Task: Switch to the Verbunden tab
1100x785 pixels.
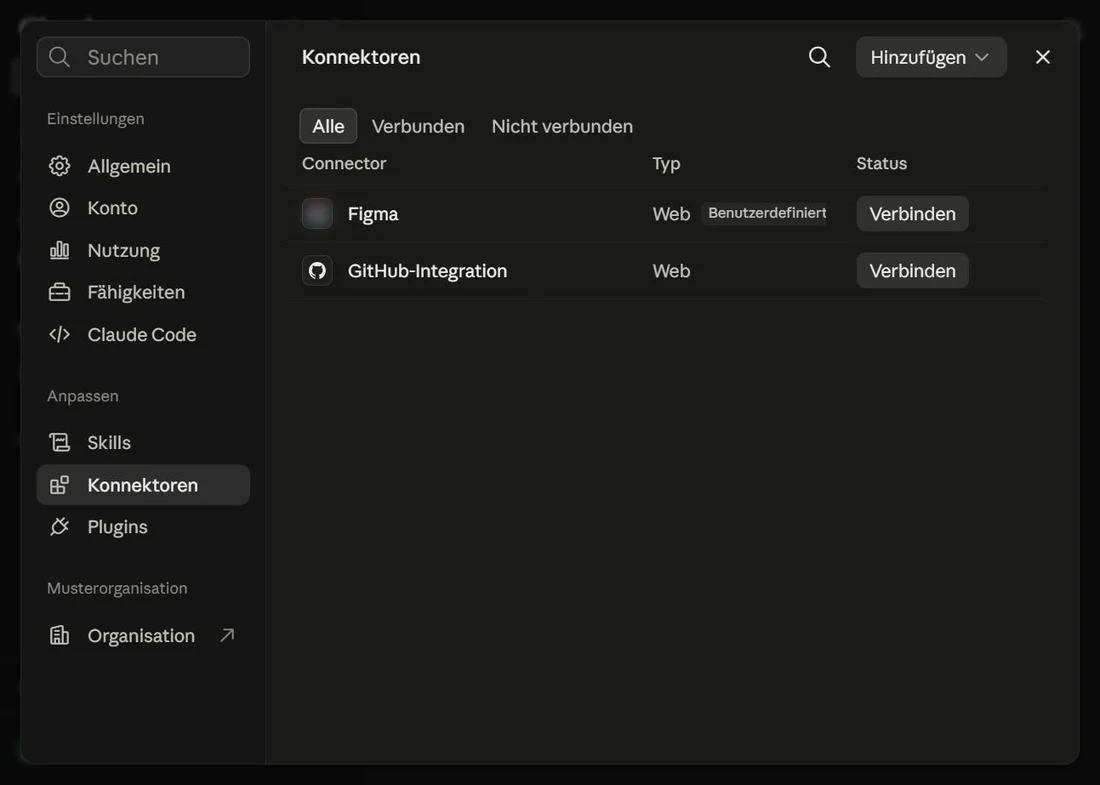Action: click(x=418, y=126)
